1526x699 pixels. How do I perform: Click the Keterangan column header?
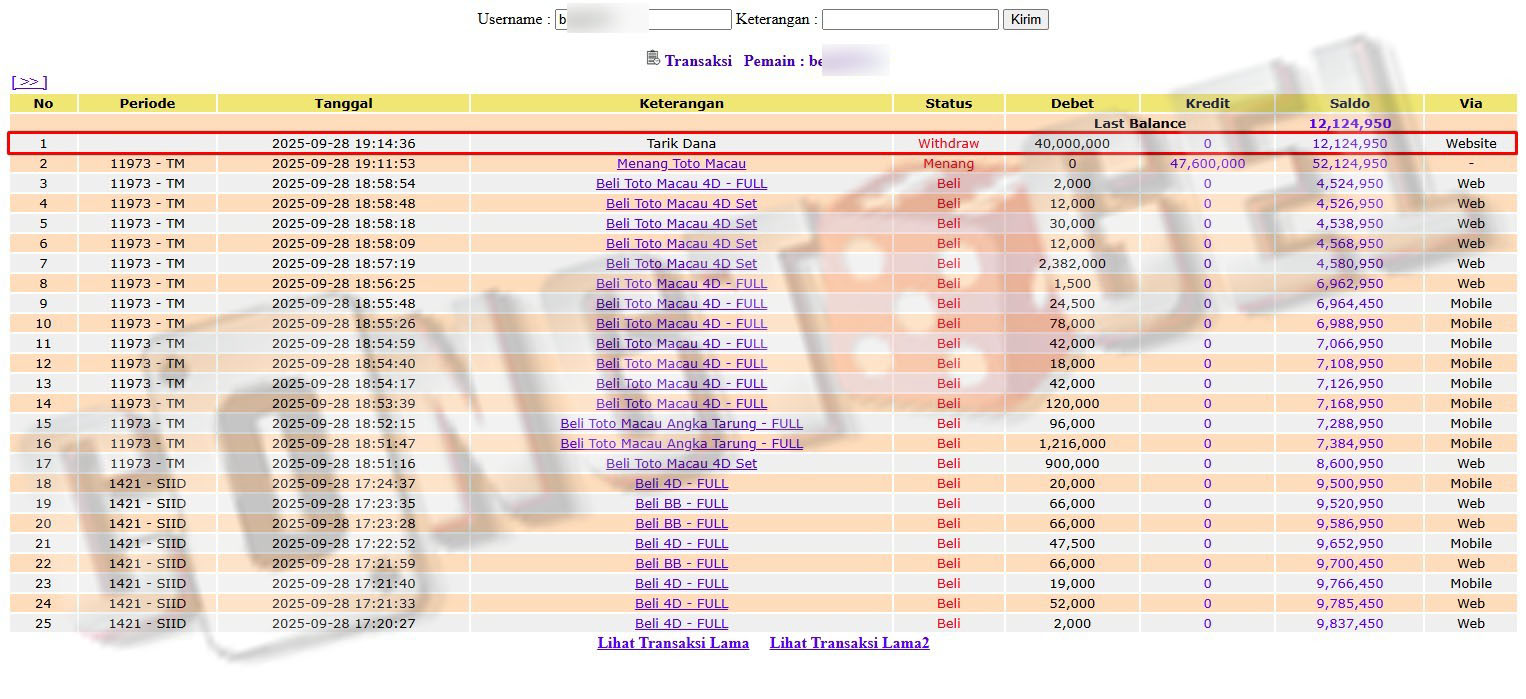(x=681, y=103)
